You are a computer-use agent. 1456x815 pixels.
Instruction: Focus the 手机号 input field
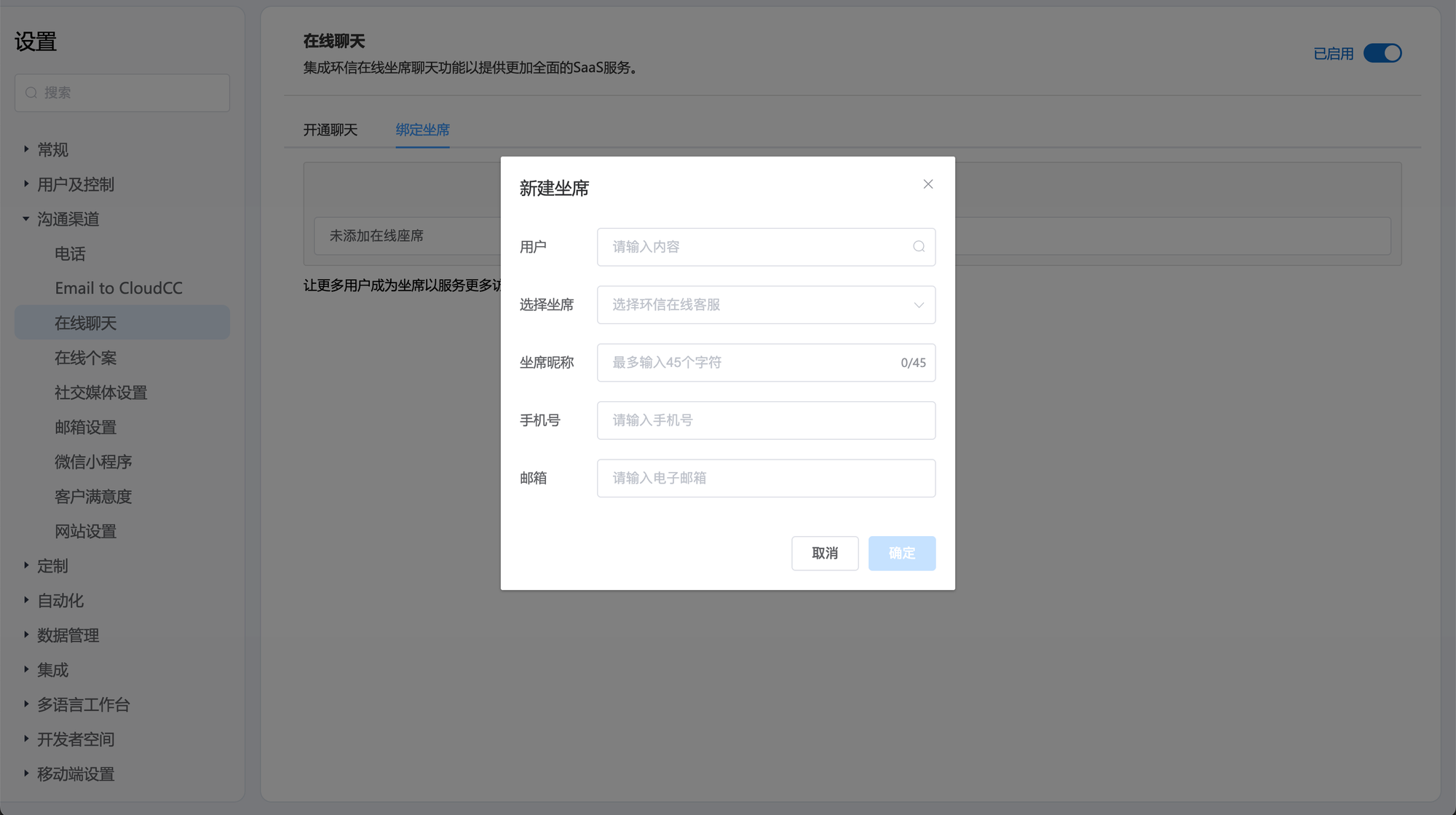click(766, 420)
